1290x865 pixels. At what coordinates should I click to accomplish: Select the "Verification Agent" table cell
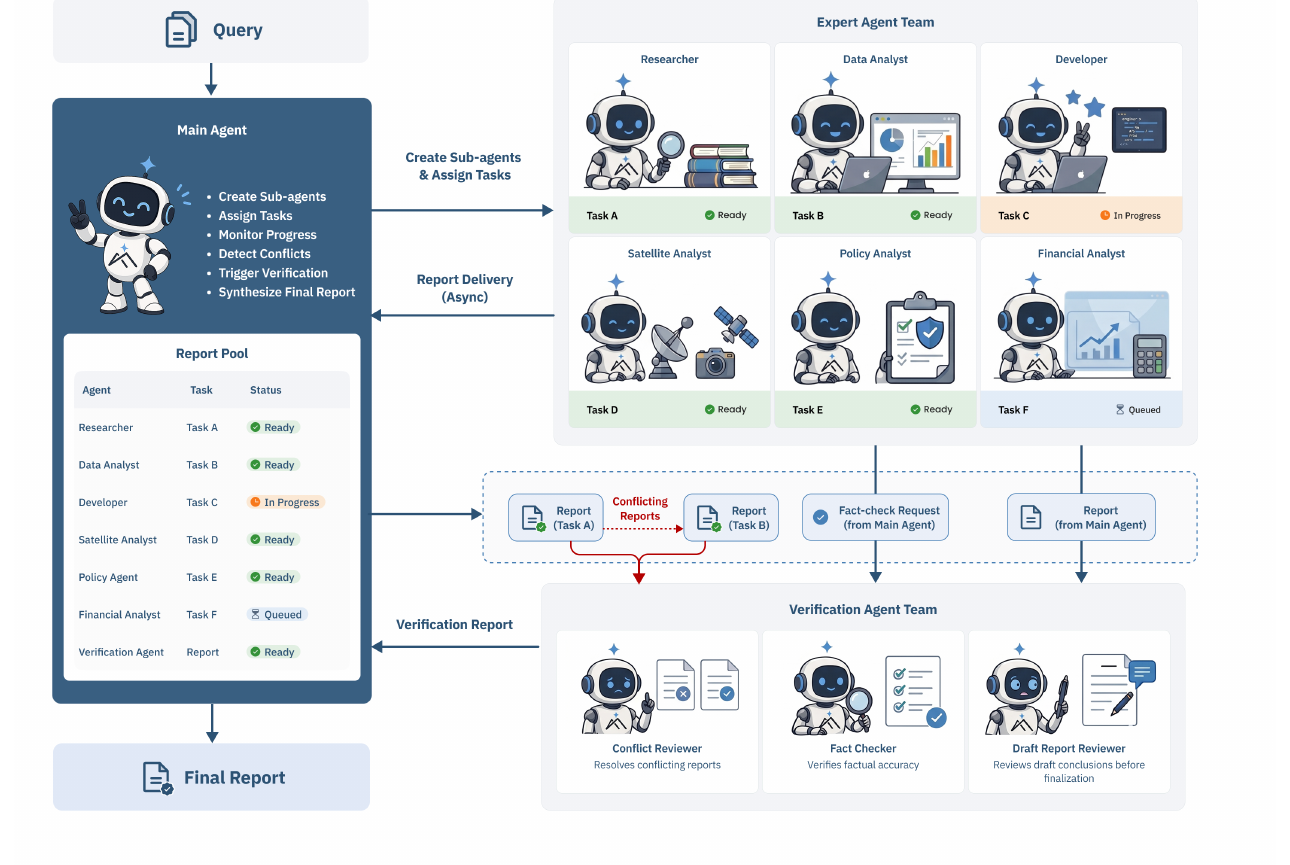pos(121,652)
